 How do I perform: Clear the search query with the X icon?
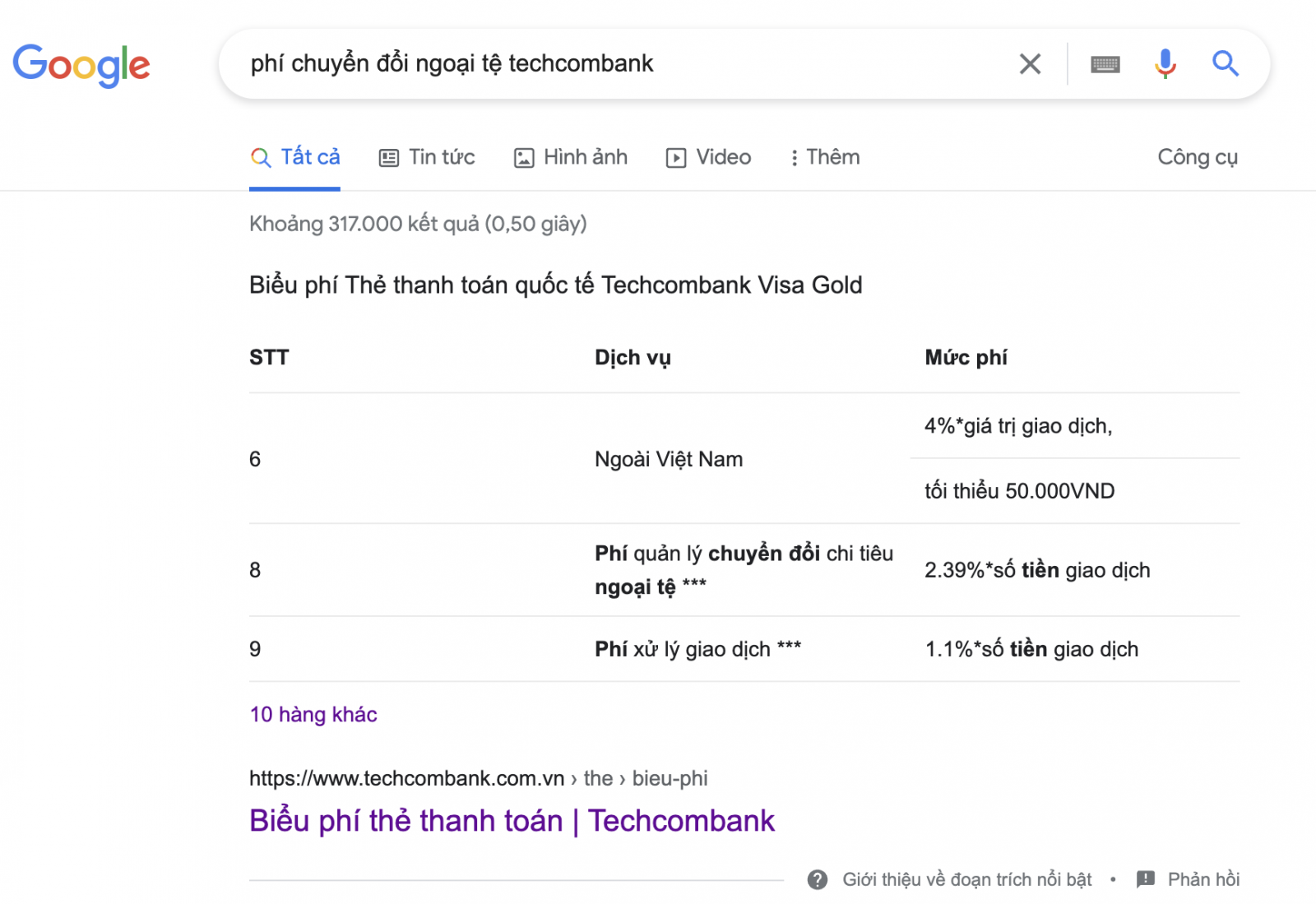click(x=1030, y=63)
